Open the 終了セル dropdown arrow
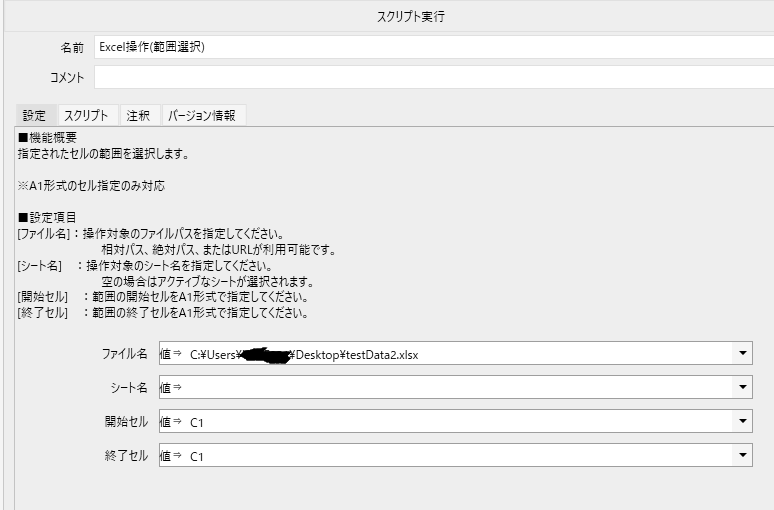774x510 pixels. pyautogui.click(x=742, y=455)
